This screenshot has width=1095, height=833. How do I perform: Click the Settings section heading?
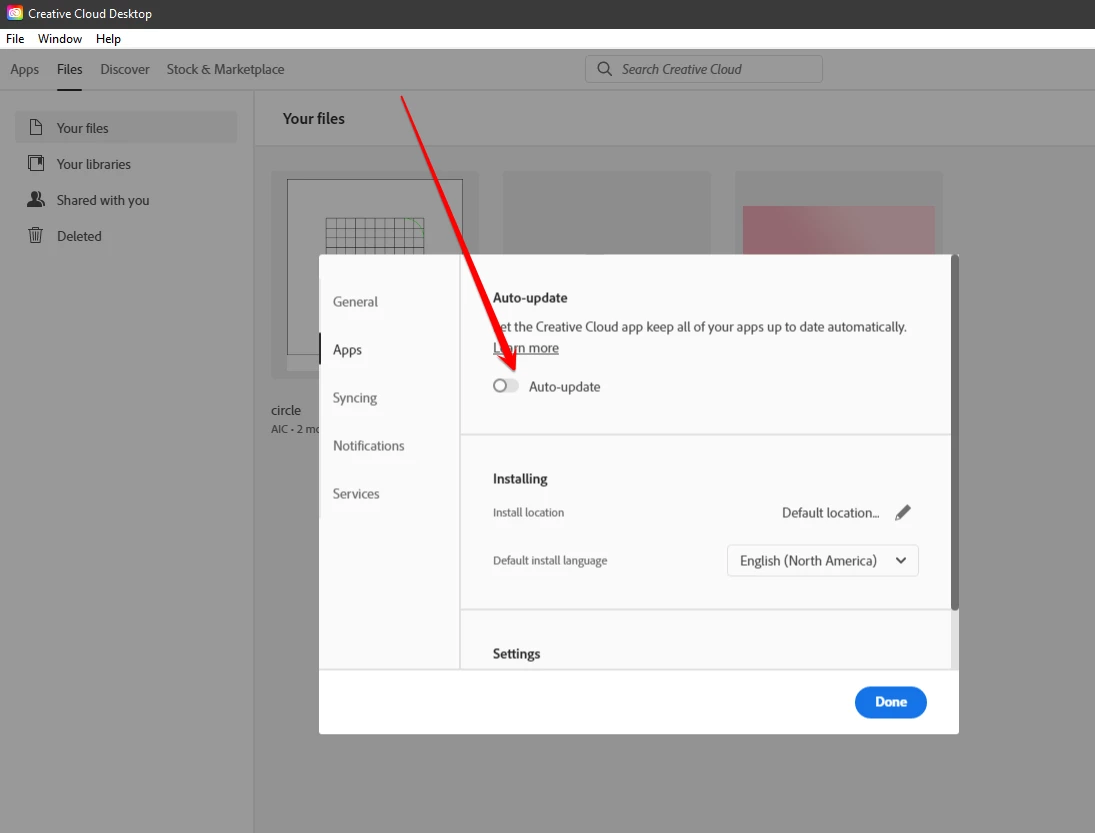coord(517,654)
